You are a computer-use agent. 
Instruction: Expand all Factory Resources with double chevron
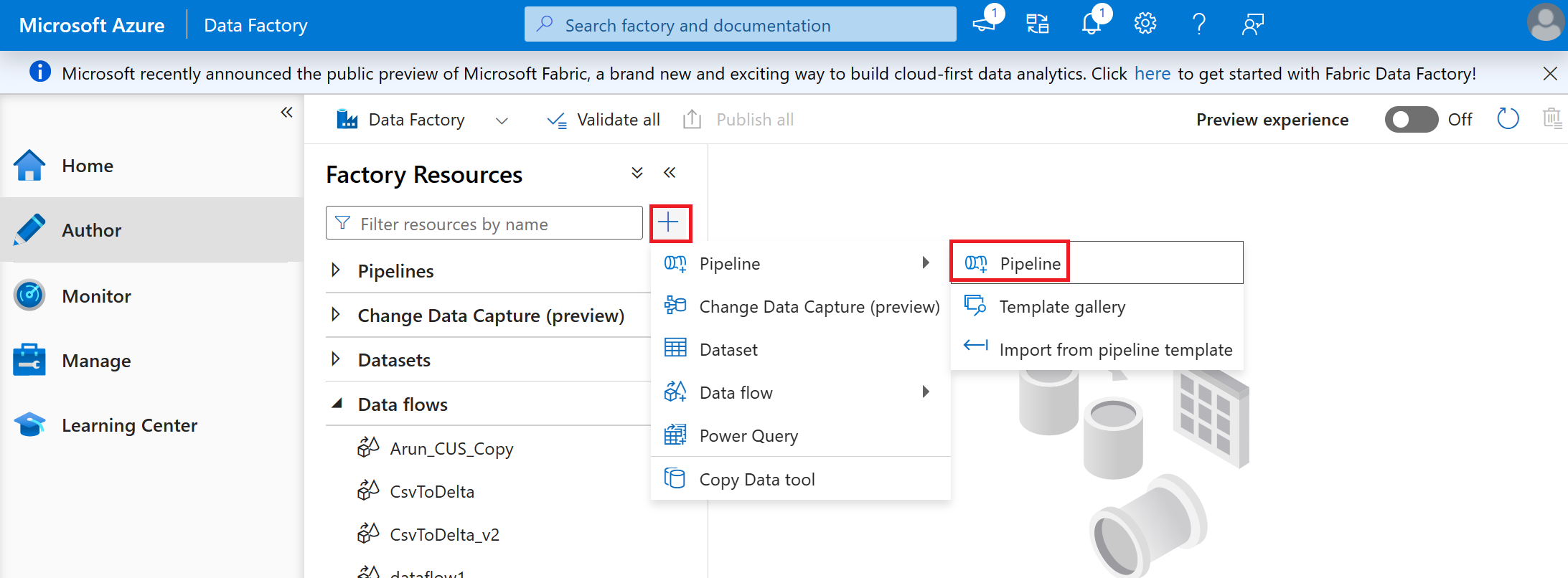click(637, 172)
